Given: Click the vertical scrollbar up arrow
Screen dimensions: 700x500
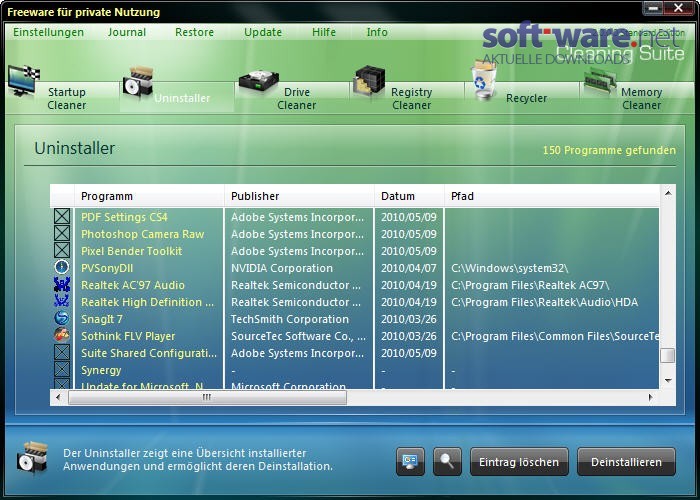Looking at the screenshot, I should click(x=668, y=193).
